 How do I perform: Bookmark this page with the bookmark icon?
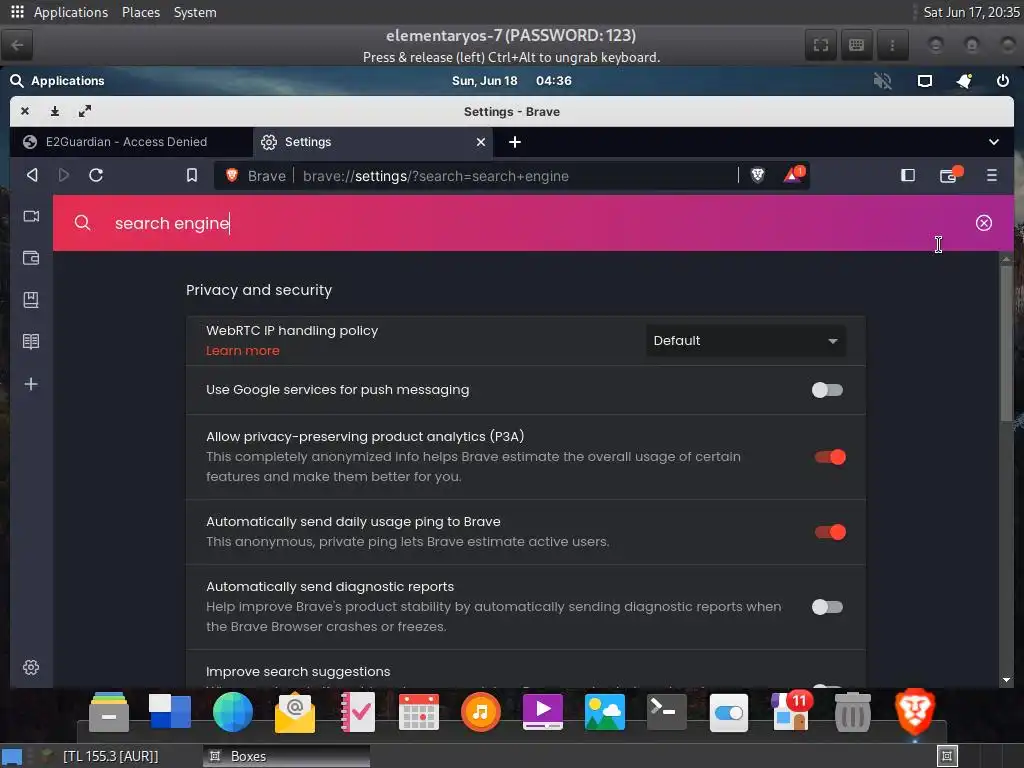click(191, 175)
